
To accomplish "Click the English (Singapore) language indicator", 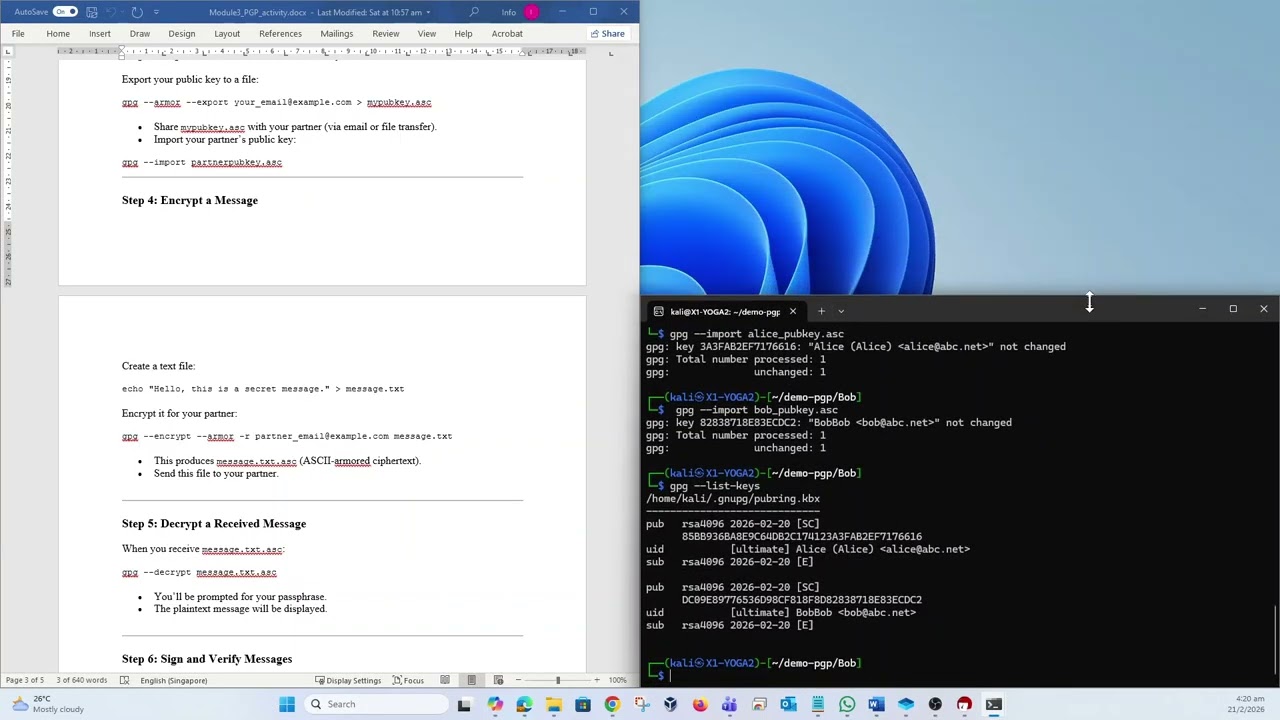I will click(173, 680).
